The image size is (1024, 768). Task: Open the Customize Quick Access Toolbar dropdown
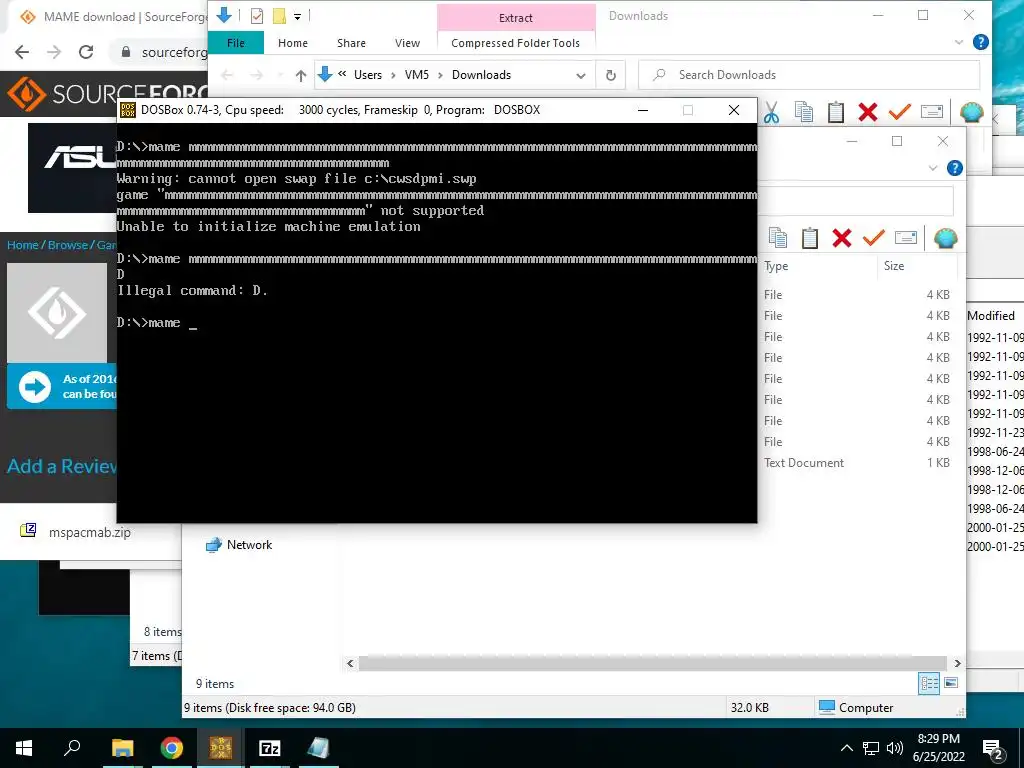tap(297, 16)
